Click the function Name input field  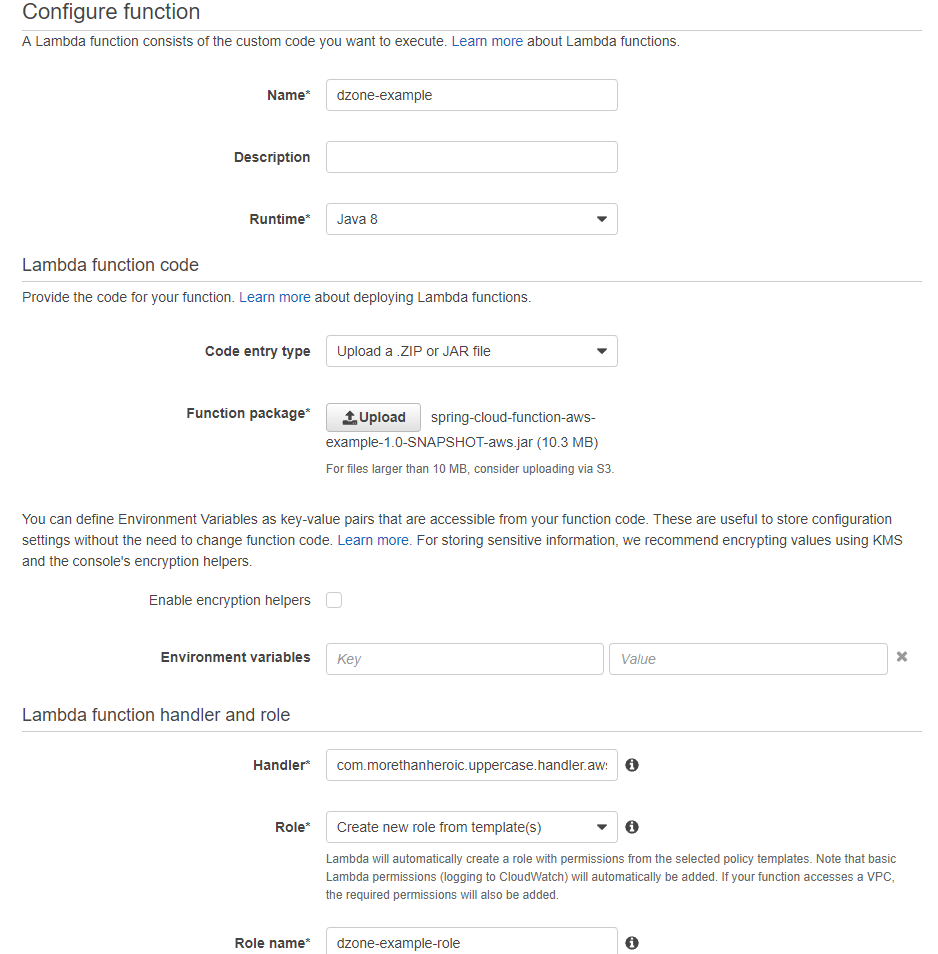[x=471, y=95]
